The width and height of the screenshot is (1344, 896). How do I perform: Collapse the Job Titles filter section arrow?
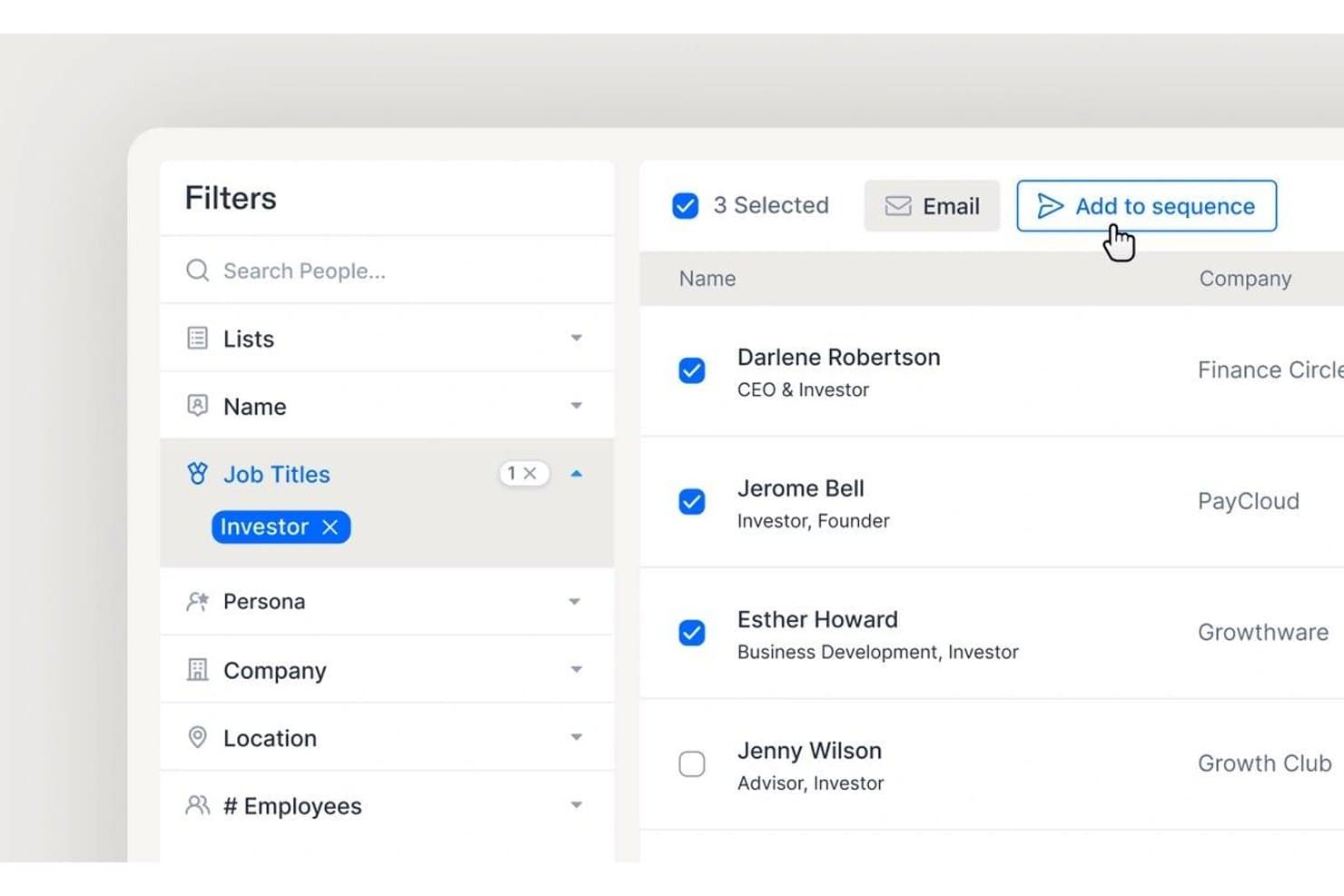point(576,473)
